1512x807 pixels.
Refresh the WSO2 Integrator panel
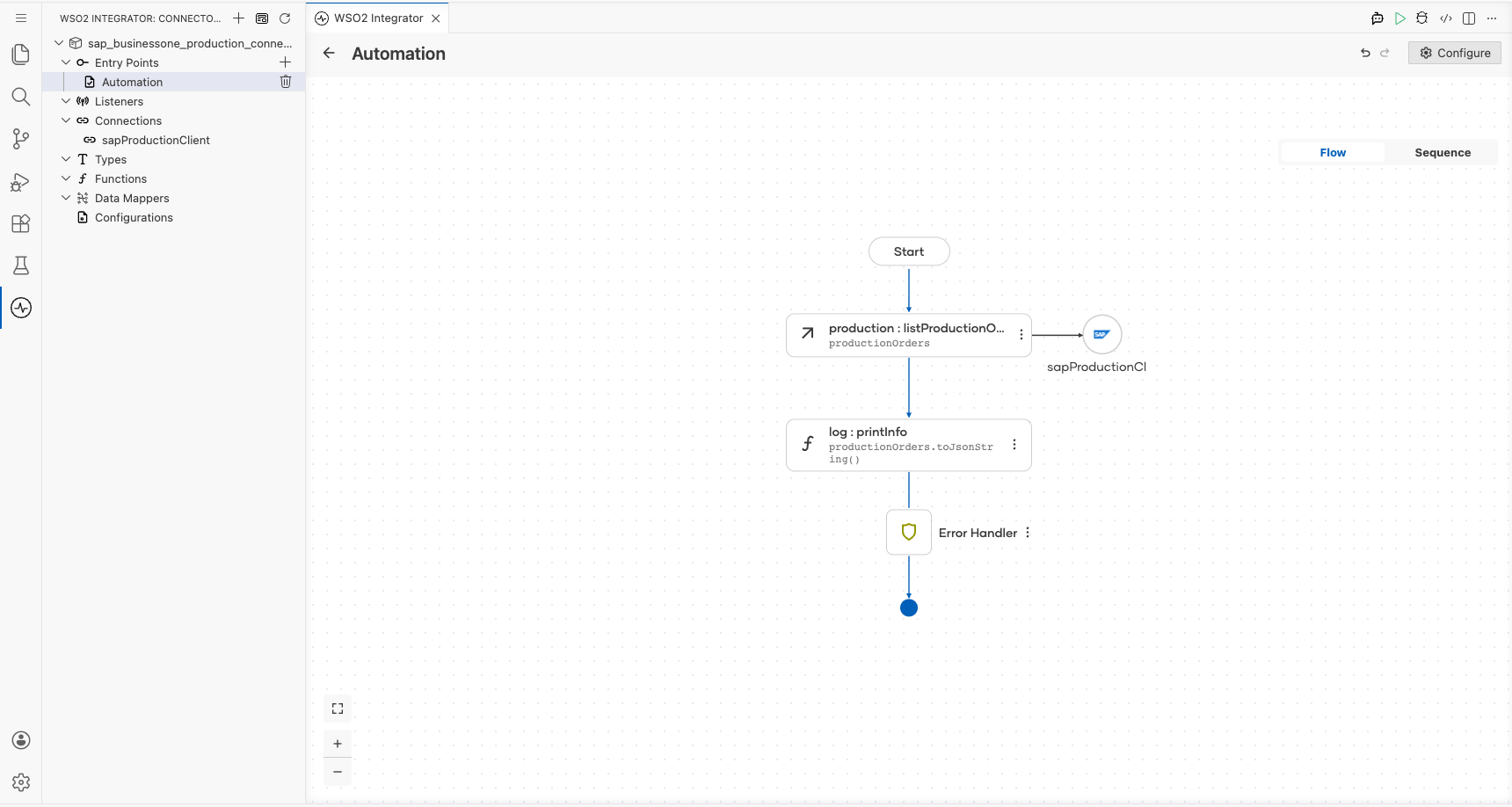point(285,18)
